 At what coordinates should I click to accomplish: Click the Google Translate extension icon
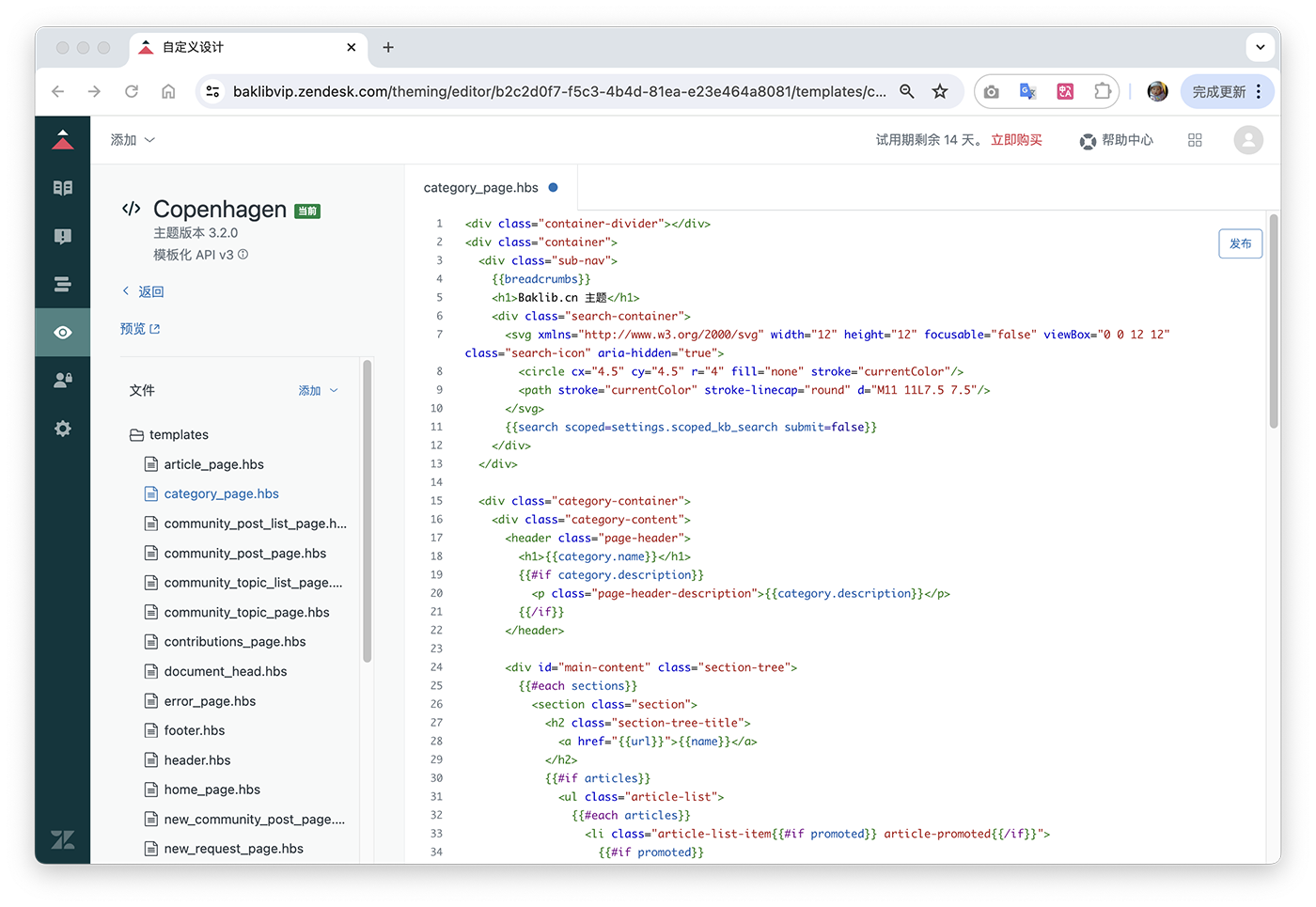tap(1028, 91)
